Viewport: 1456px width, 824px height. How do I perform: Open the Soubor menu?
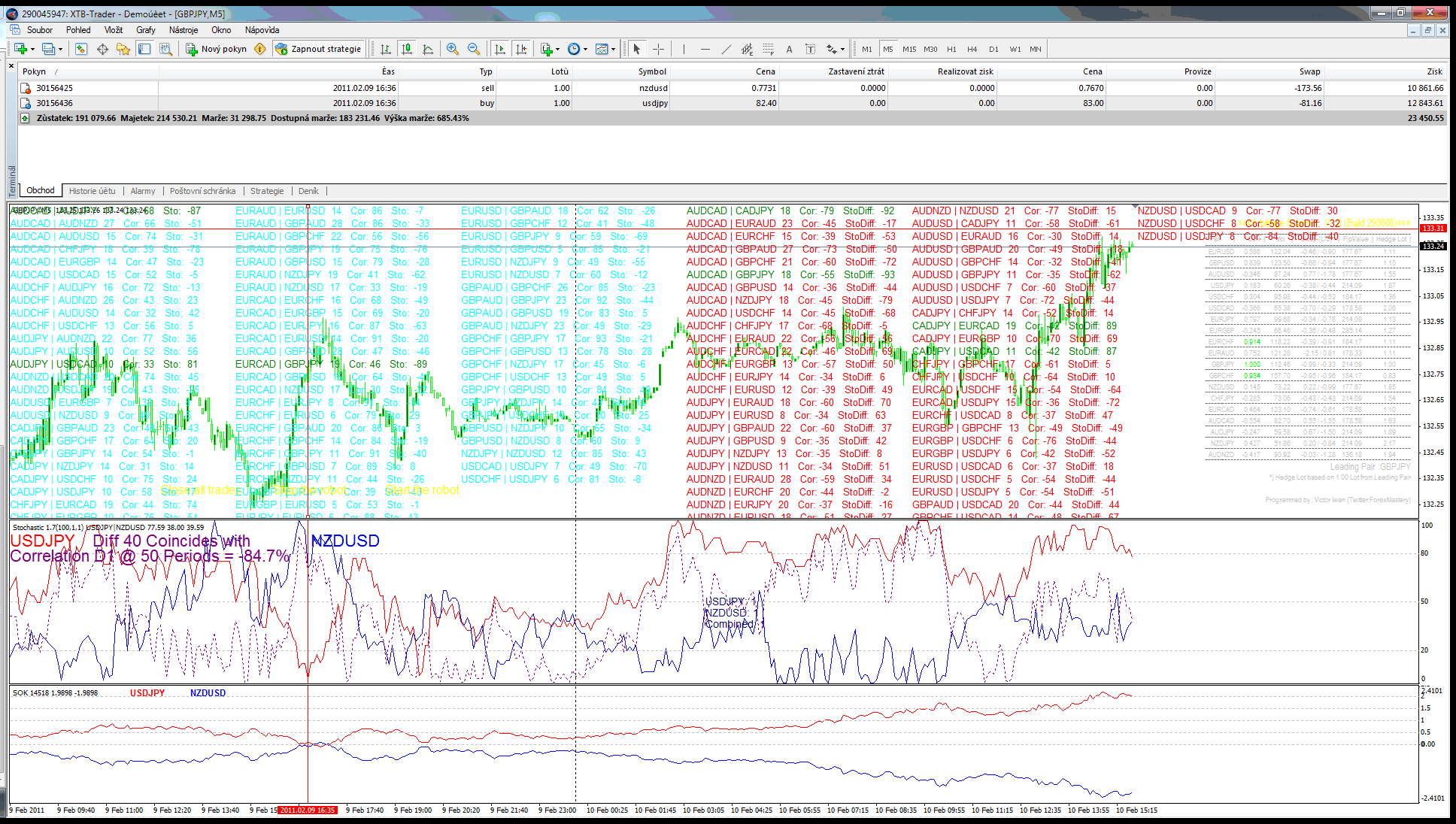40,30
